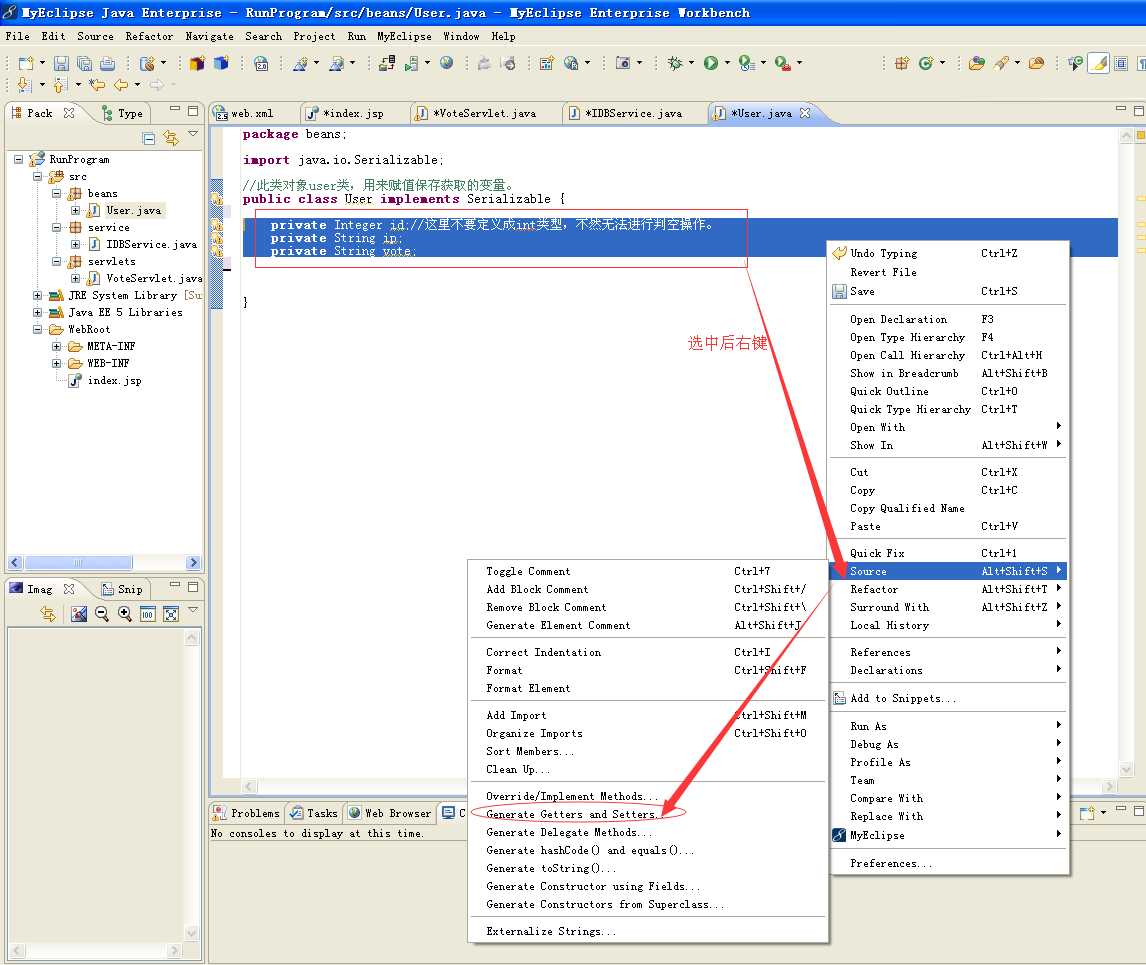
Task: Click the Open Type folder toolbar icon
Action: pyautogui.click(x=976, y=64)
